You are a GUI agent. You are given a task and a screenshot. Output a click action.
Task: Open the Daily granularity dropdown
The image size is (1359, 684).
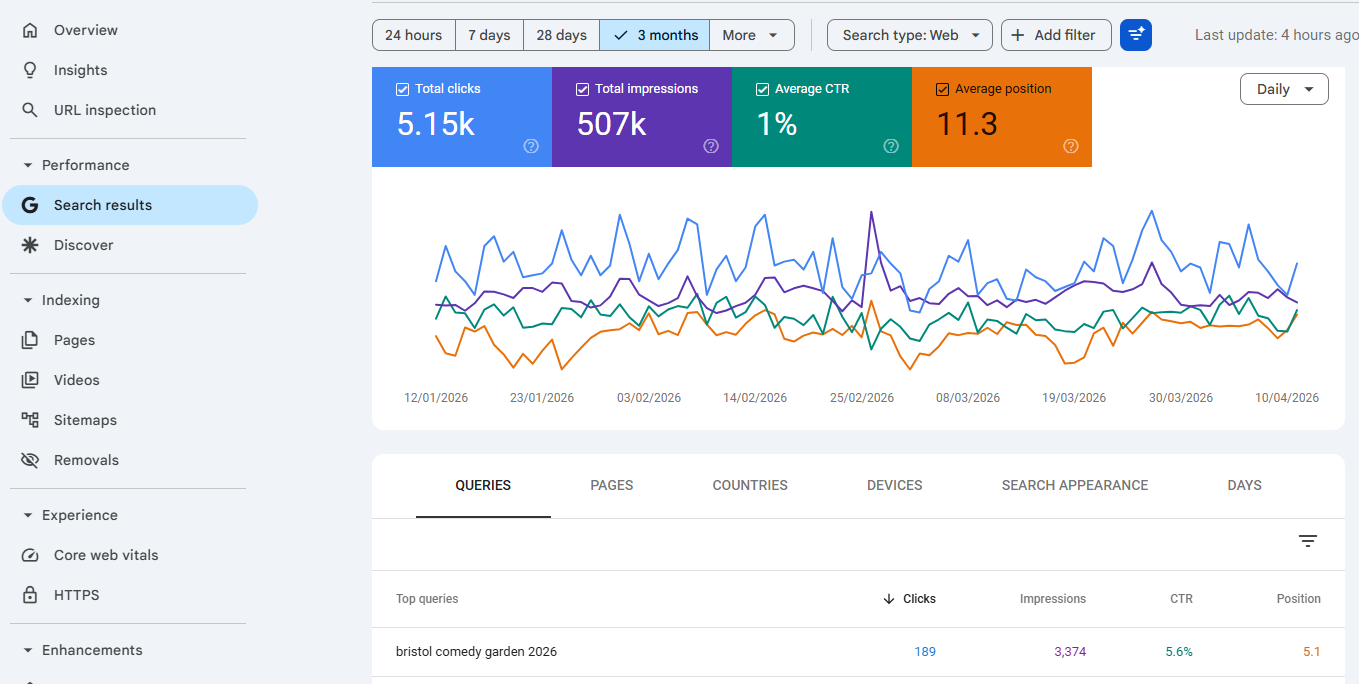pos(1284,89)
